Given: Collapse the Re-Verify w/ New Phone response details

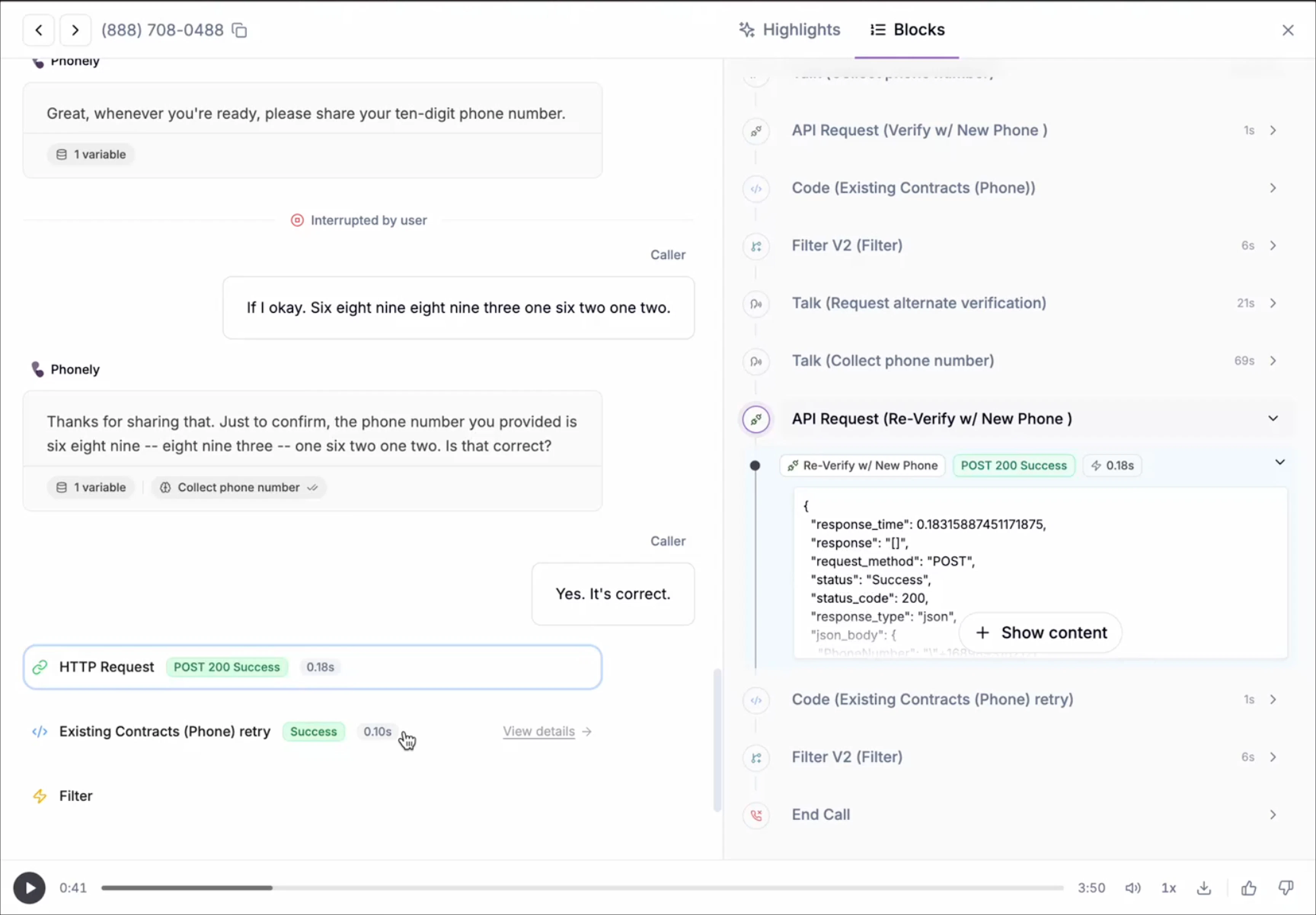Looking at the screenshot, I should pos(1280,462).
